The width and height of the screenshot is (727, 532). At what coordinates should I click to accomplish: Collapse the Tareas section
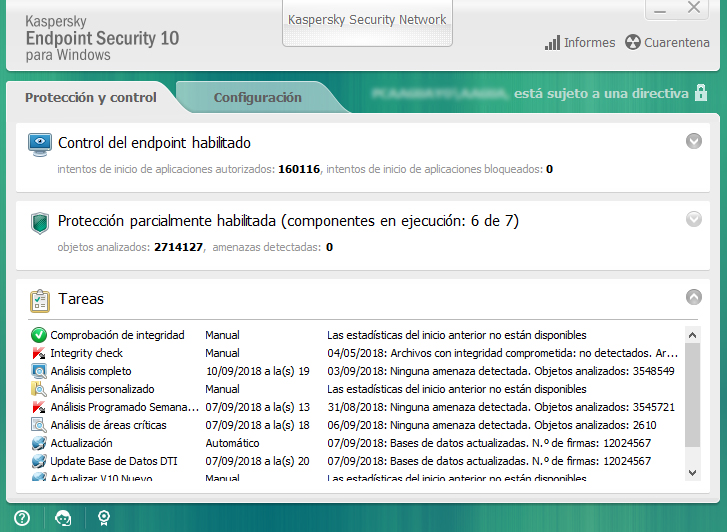pos(694,297)
